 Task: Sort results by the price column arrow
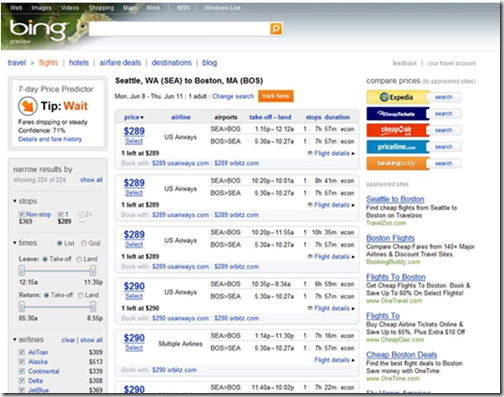[142, 117]
